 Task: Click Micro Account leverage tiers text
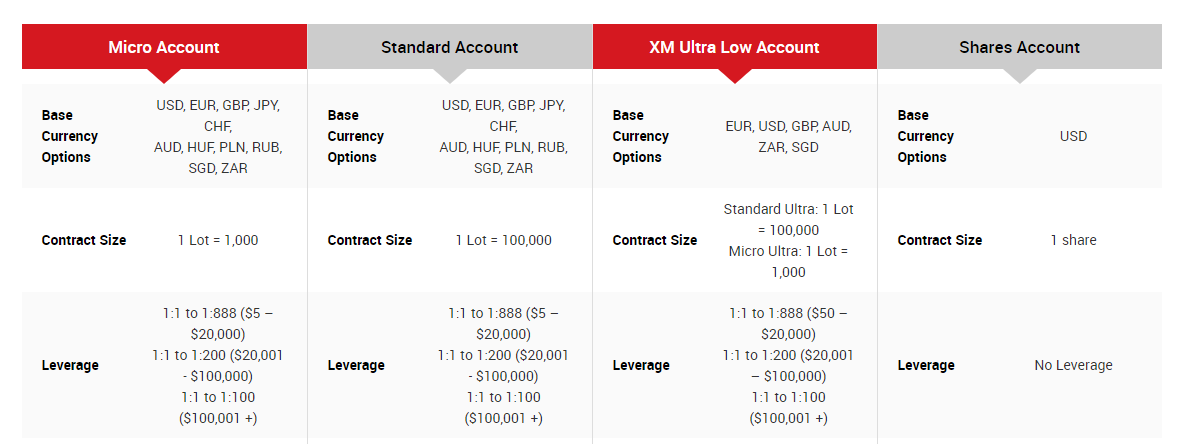coord(218,365)
